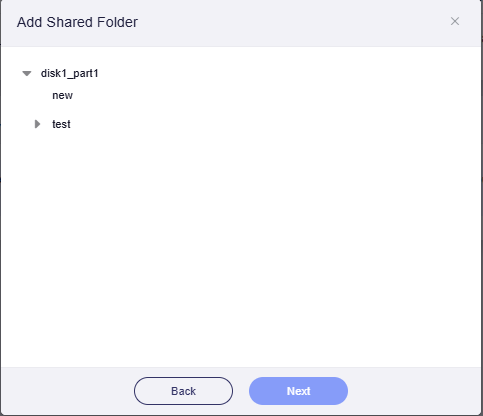Show subfolders of the test folder

pyautogui.click(x=37, y=124)
